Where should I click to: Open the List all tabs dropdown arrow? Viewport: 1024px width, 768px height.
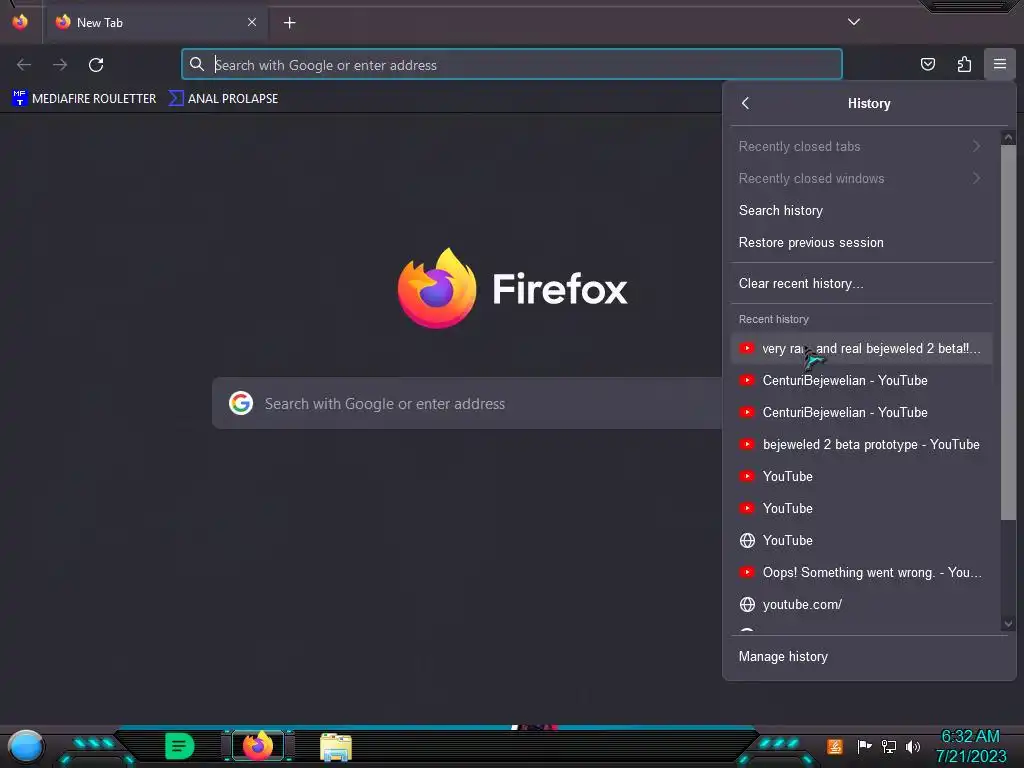point(854,22)
